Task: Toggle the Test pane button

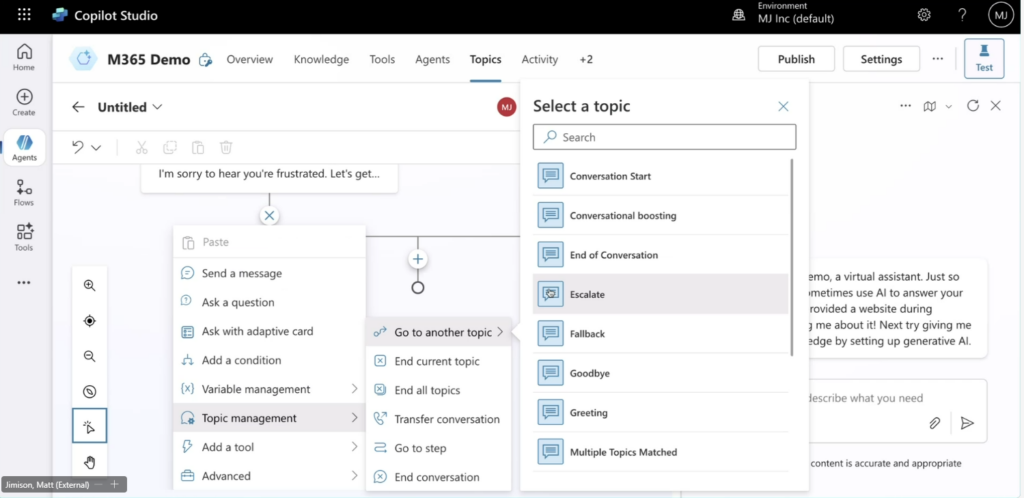Action: click(984, 58)
